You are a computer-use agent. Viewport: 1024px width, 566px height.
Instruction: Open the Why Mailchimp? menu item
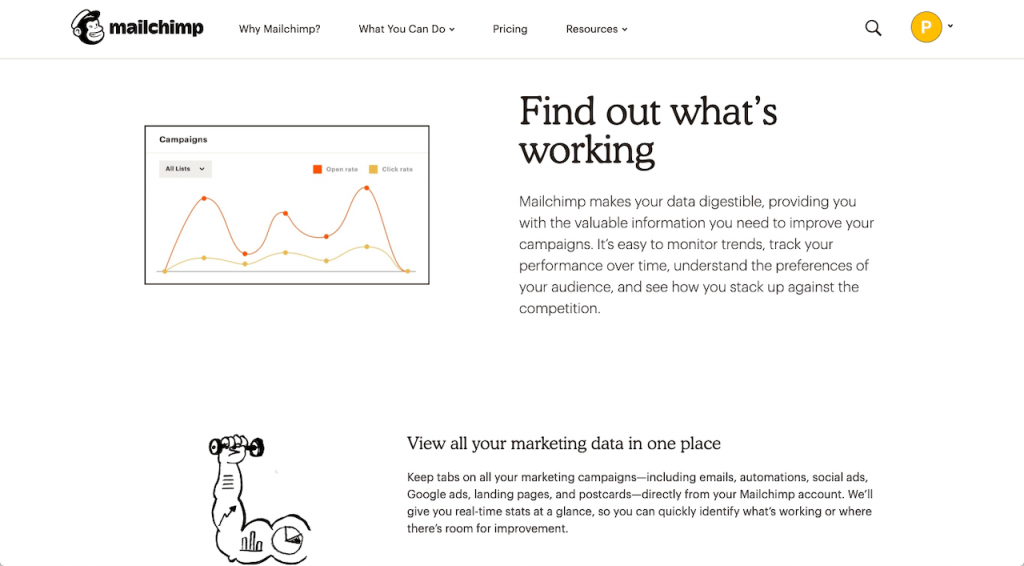coord(280,29)
